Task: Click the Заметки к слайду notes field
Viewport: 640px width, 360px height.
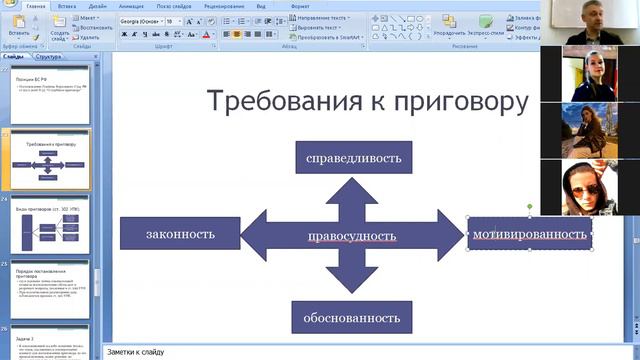Action: (367, 352)
